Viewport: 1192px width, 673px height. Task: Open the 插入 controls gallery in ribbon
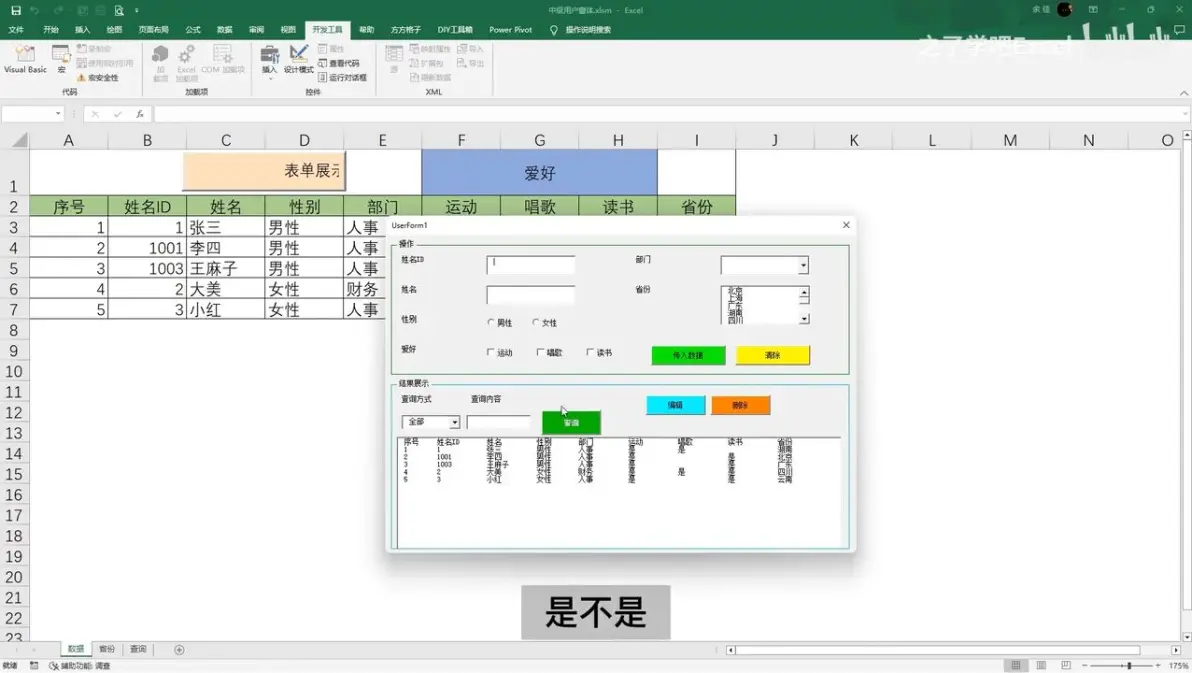[x=269, y=58]
